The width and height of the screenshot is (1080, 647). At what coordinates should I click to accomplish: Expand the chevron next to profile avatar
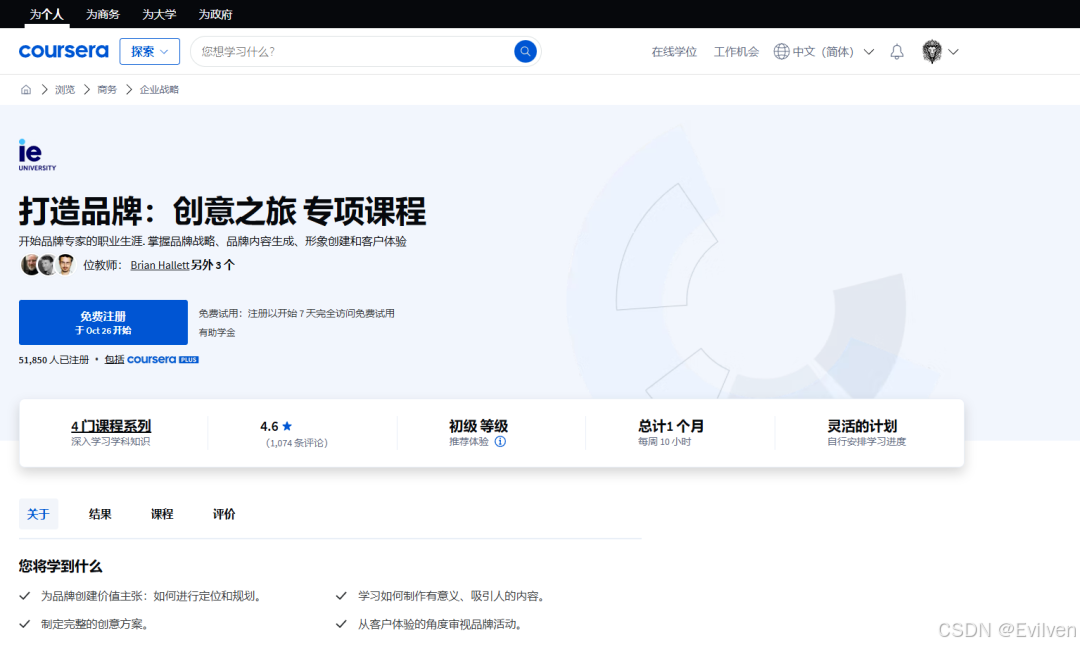(x=953, y=52)
